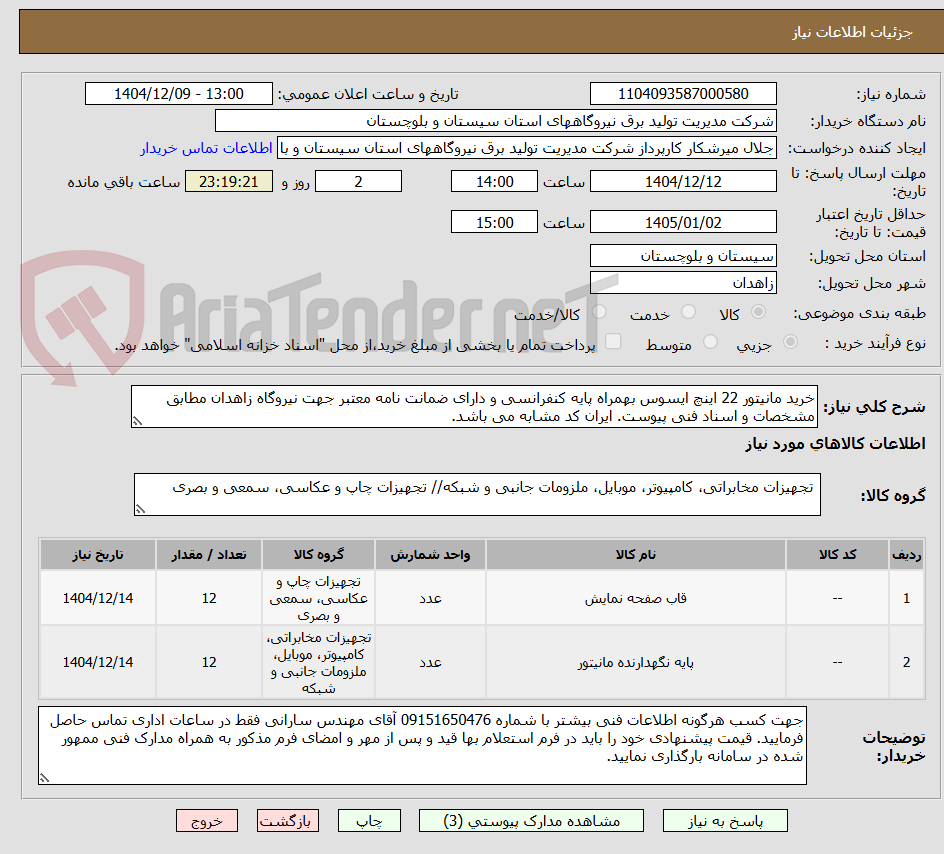Click the جزئیات اطلاعات نیاز page header
944x854 pixels.
tap(852, 32)
